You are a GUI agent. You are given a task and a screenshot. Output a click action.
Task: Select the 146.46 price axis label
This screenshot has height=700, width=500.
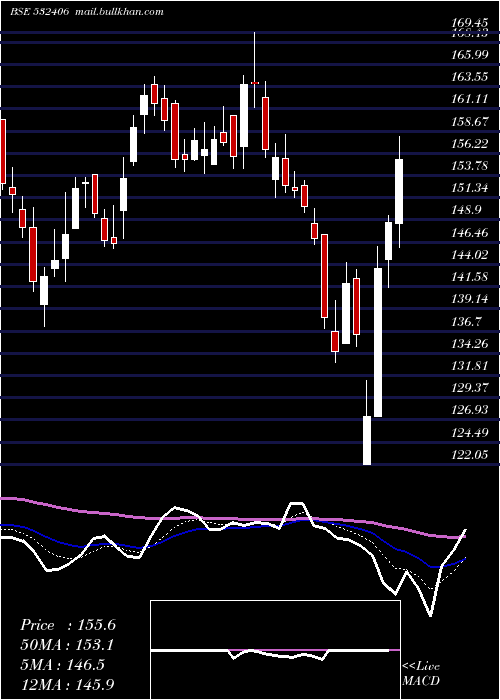tap(469, 232)
